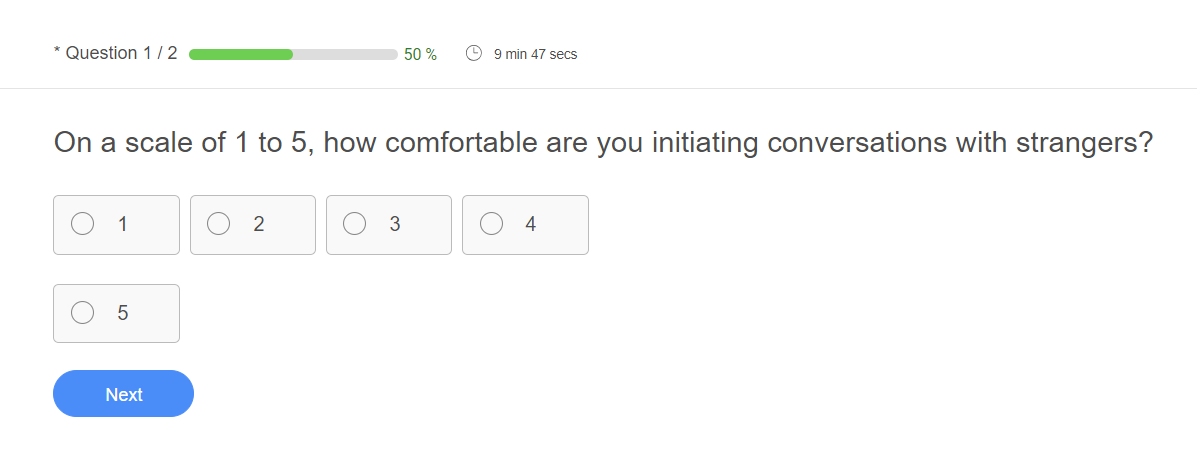1197x454 pixels.
Task: Click the clock icon beside the timer
Action: 474,53
